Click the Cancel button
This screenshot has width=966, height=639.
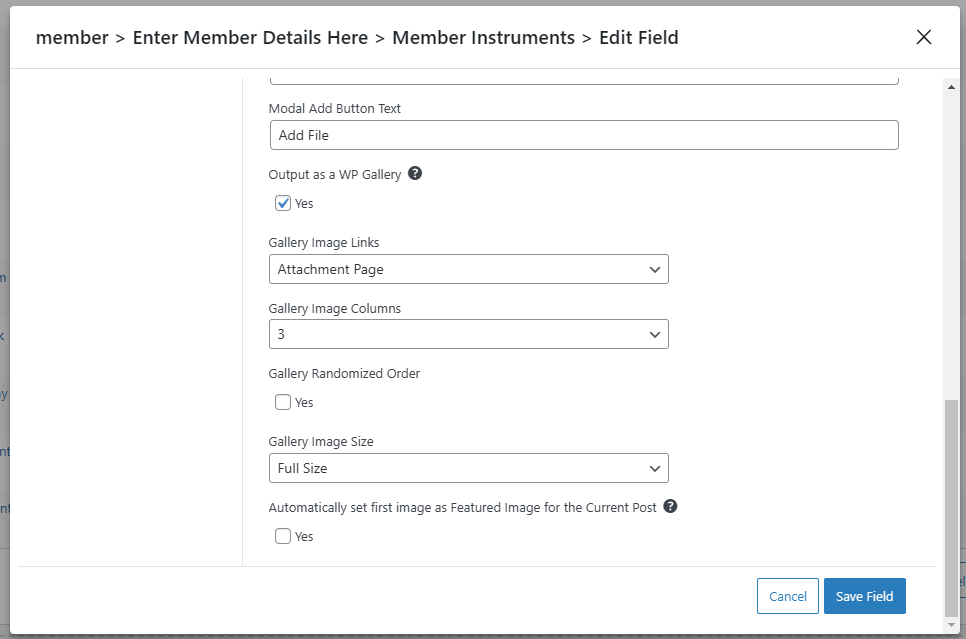click(787, 596)
